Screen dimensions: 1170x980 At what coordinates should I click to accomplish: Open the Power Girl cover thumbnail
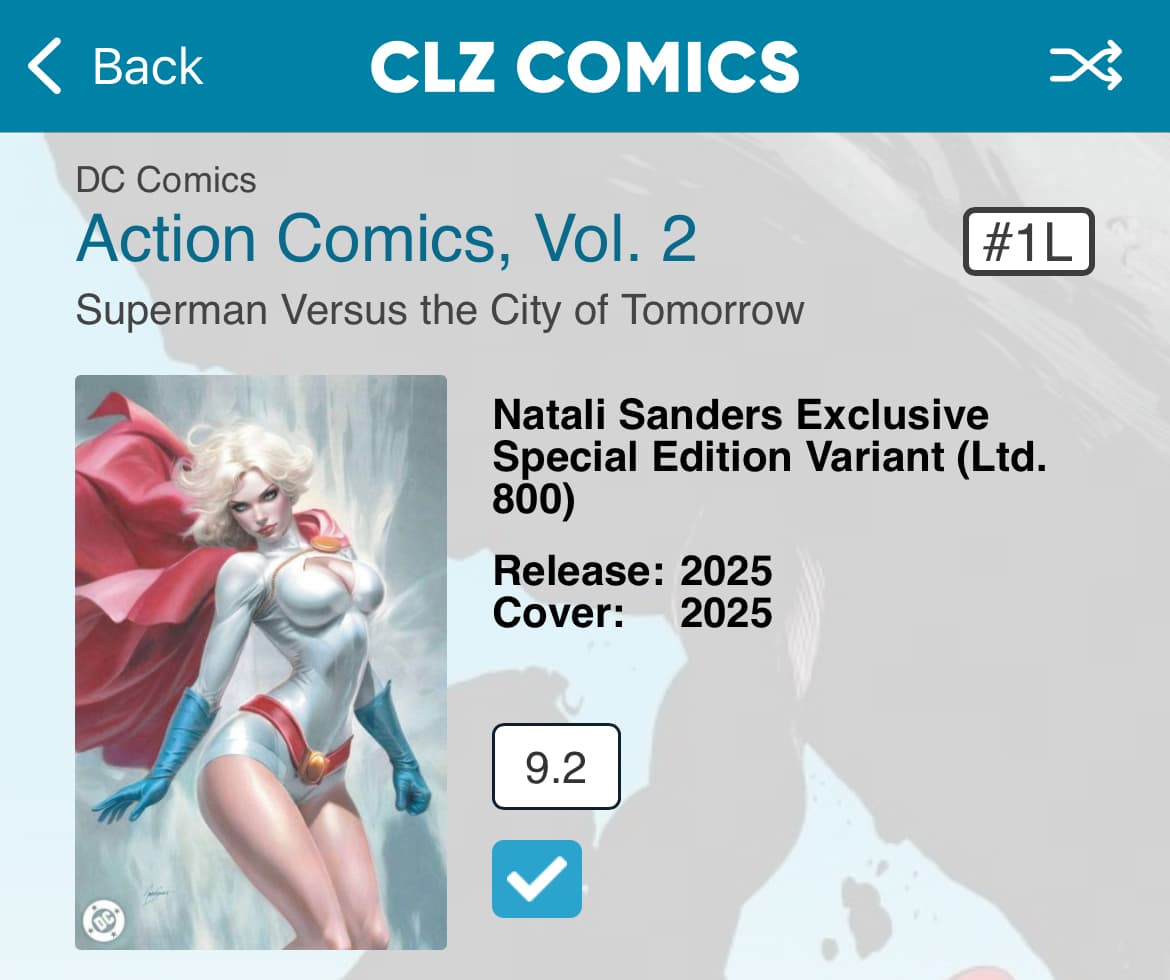[x=260, y=662]
